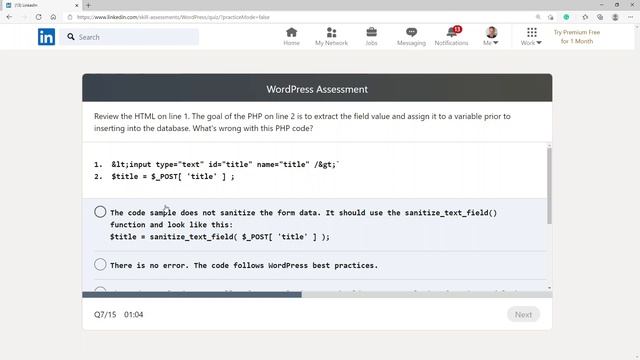Viewport: 640px width, 360px height.
Task: Click the "Q7/15" question counter text
Action: tap(105, 315)
